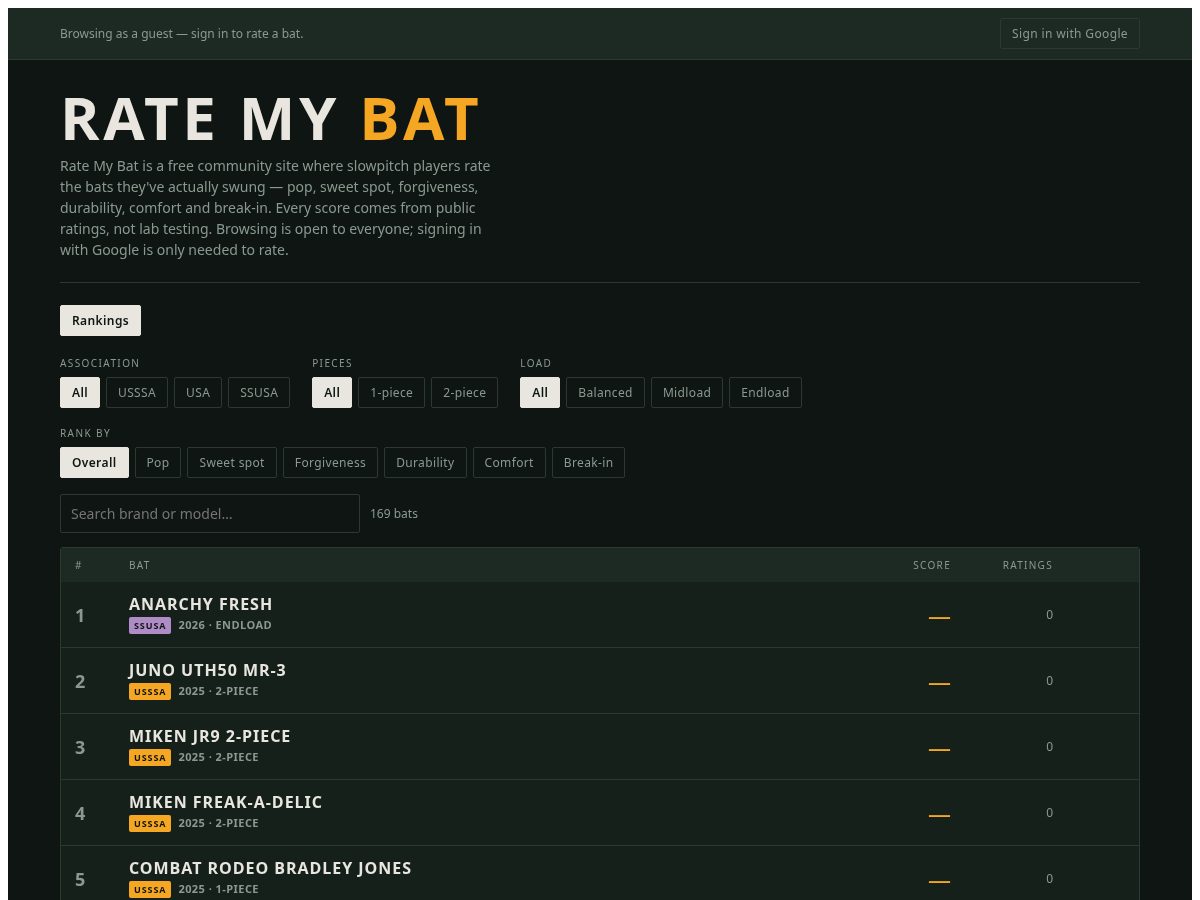
Task: Select the All load filter
Action: pos(540,392)
